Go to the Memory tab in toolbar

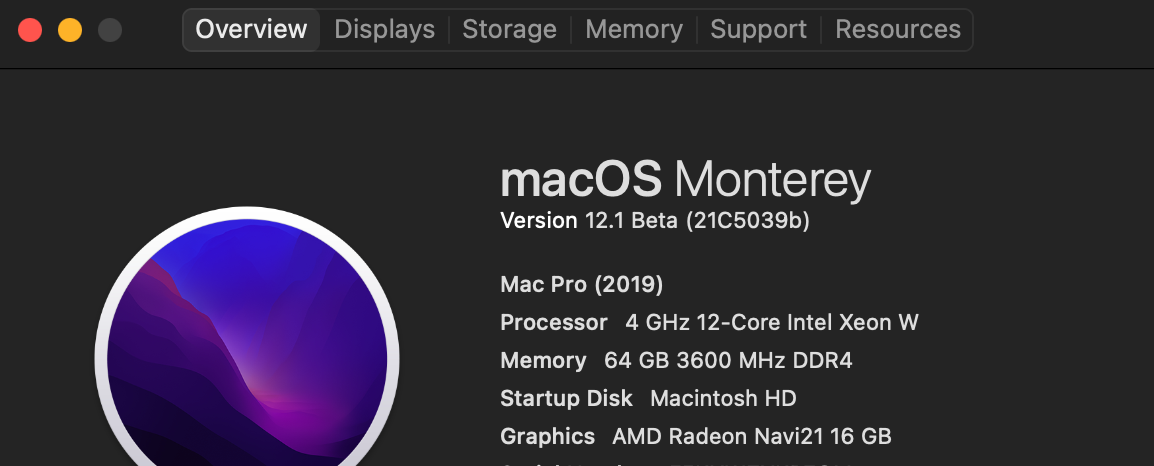[633, 30]
